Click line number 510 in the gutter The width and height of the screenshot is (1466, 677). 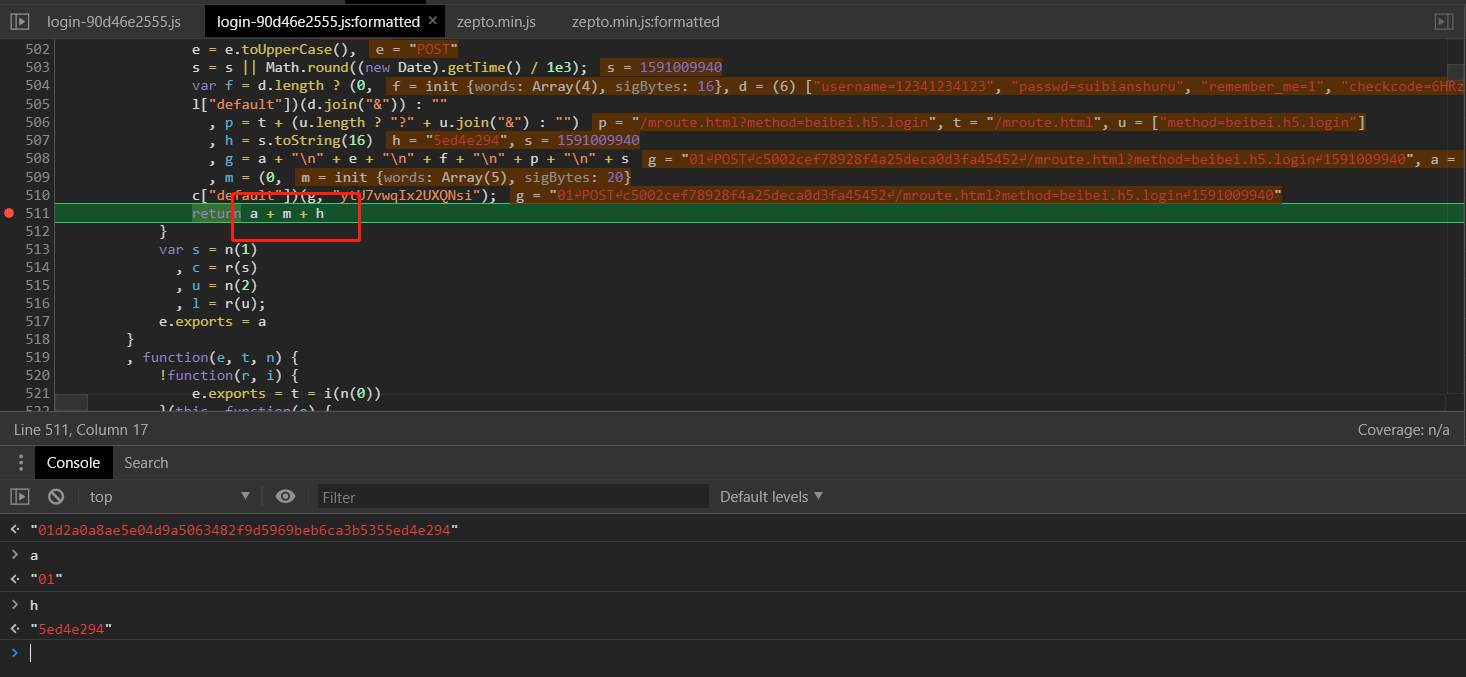(37, 195)
